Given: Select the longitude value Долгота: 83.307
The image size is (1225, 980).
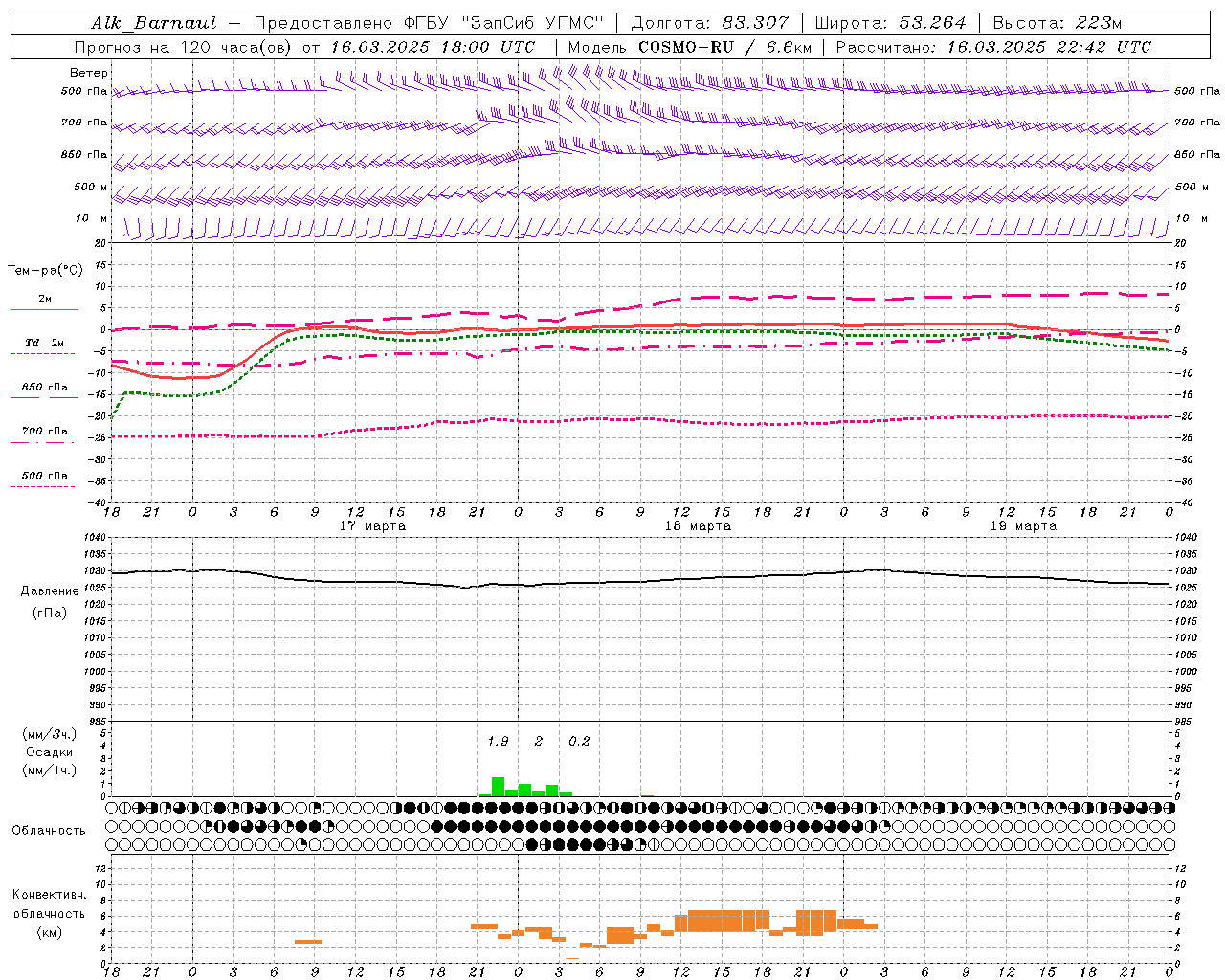Looking at the screenshot, I should point(710,23).
